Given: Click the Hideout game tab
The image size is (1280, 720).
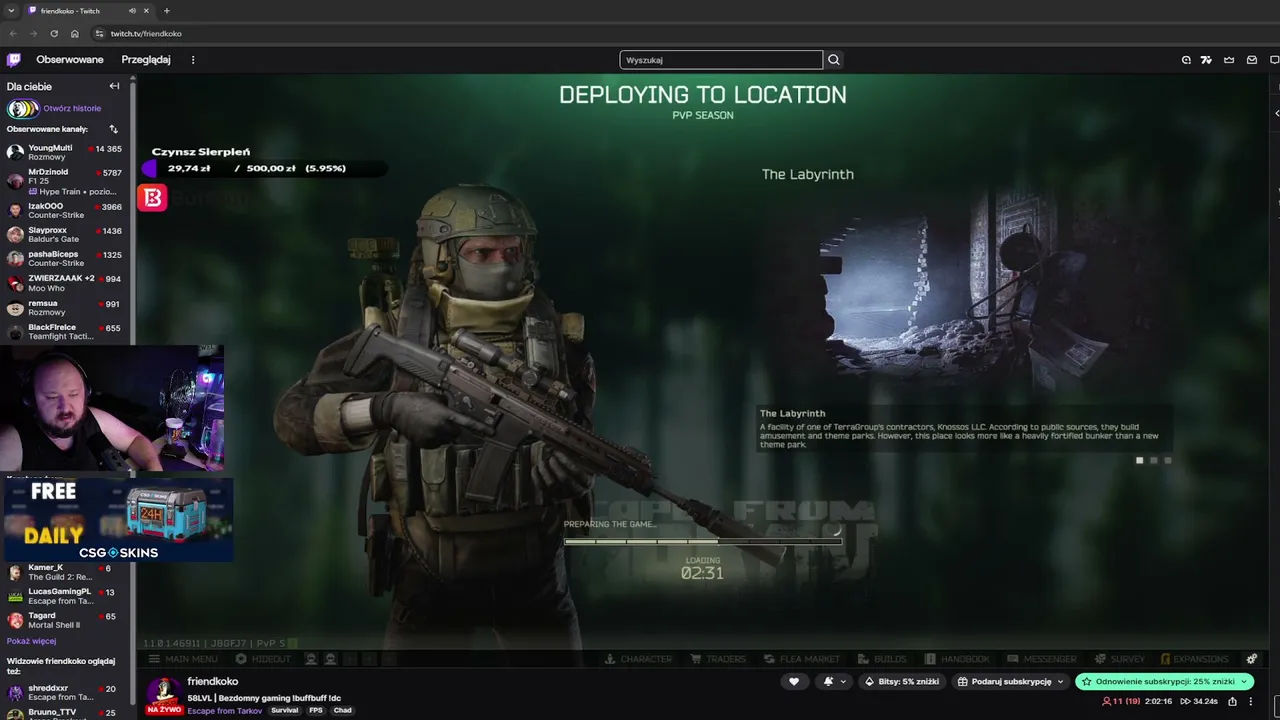Looking at the screenshot, I should [263, 659].
